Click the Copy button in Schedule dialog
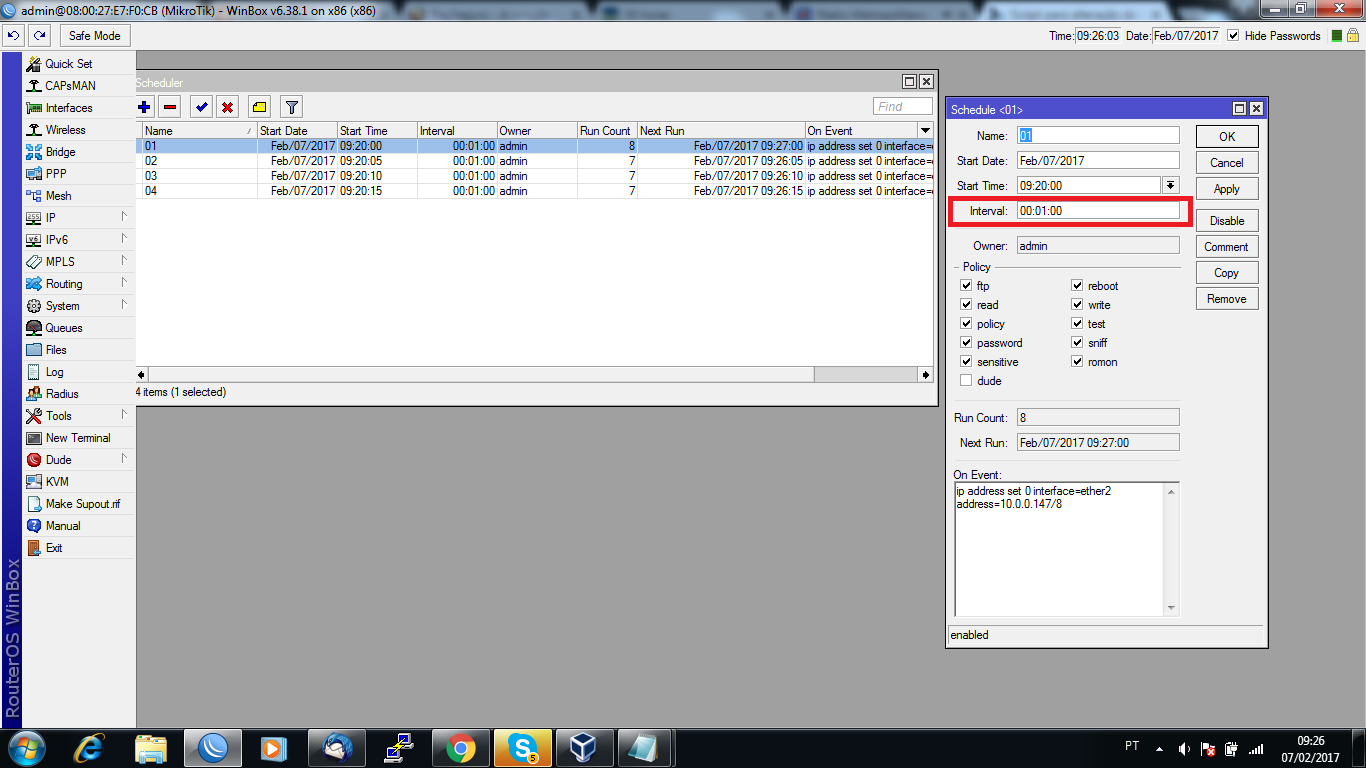Image resolution: width=1366 pixels, height=768 pixels. pos(1227,273)
